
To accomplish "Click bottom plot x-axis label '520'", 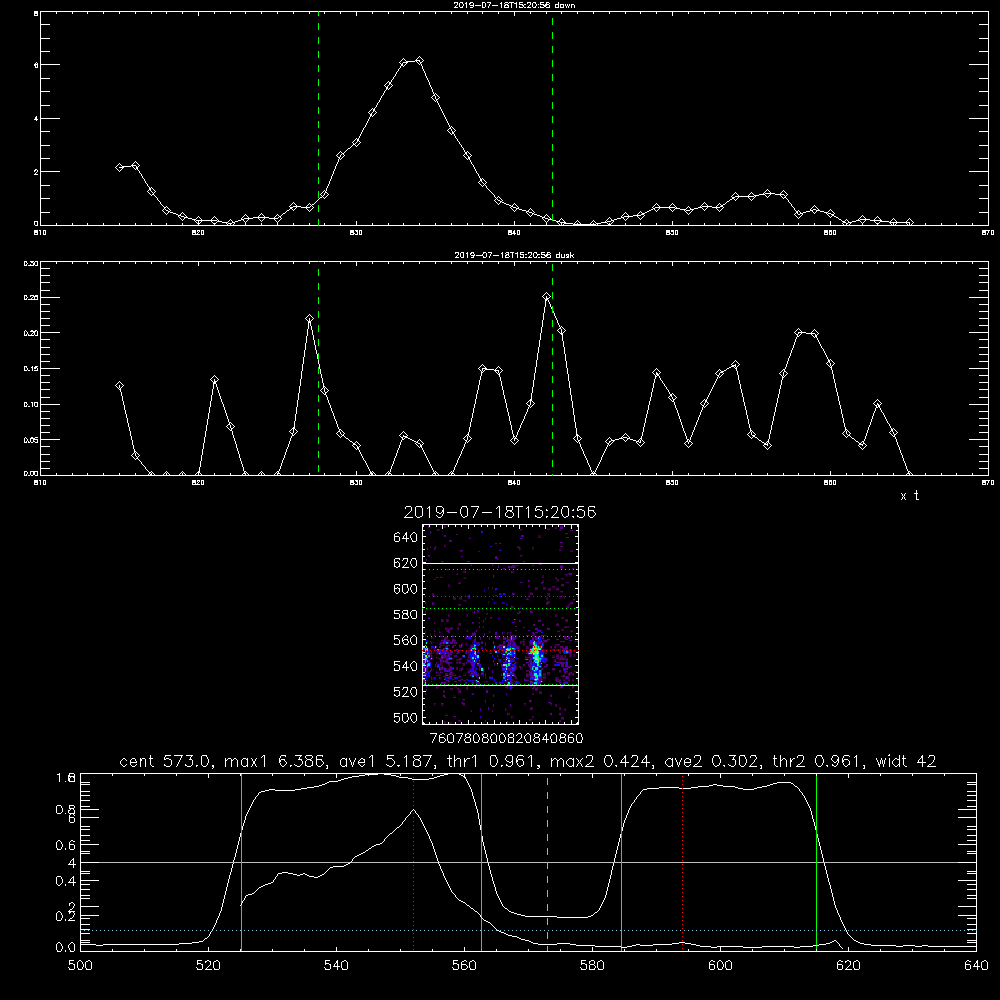I will click(208, 966).
